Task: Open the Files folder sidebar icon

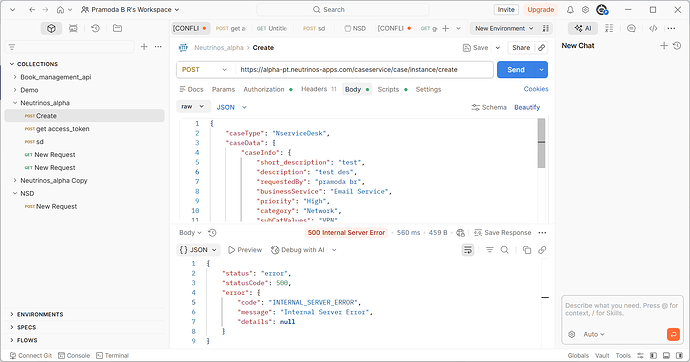Action: tap(117, 29)
